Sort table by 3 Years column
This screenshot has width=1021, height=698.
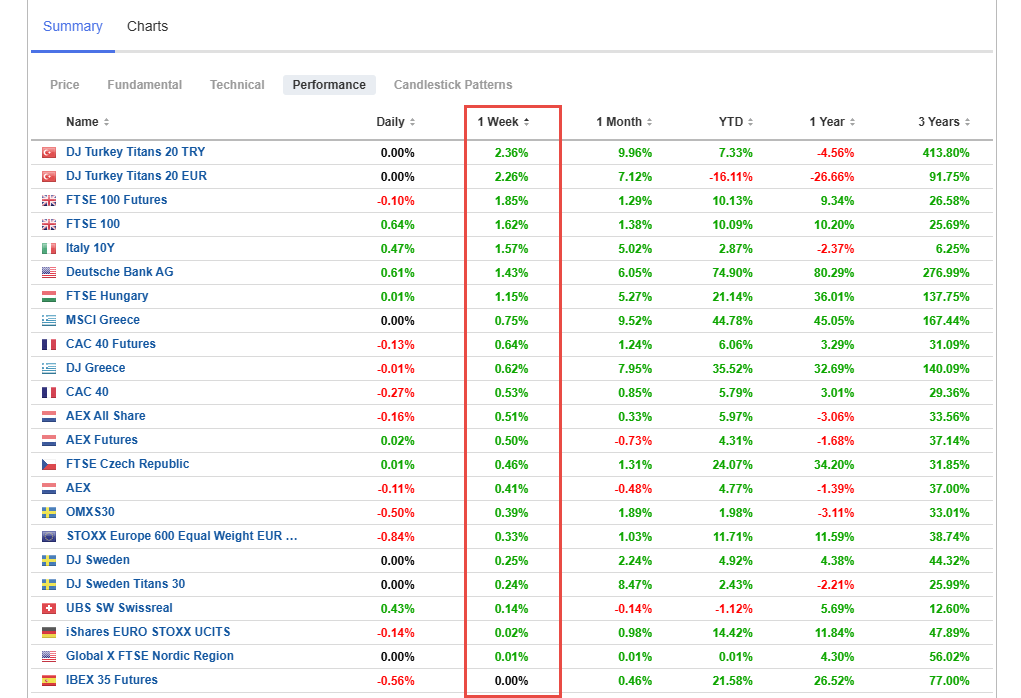(x=944, y=122)
